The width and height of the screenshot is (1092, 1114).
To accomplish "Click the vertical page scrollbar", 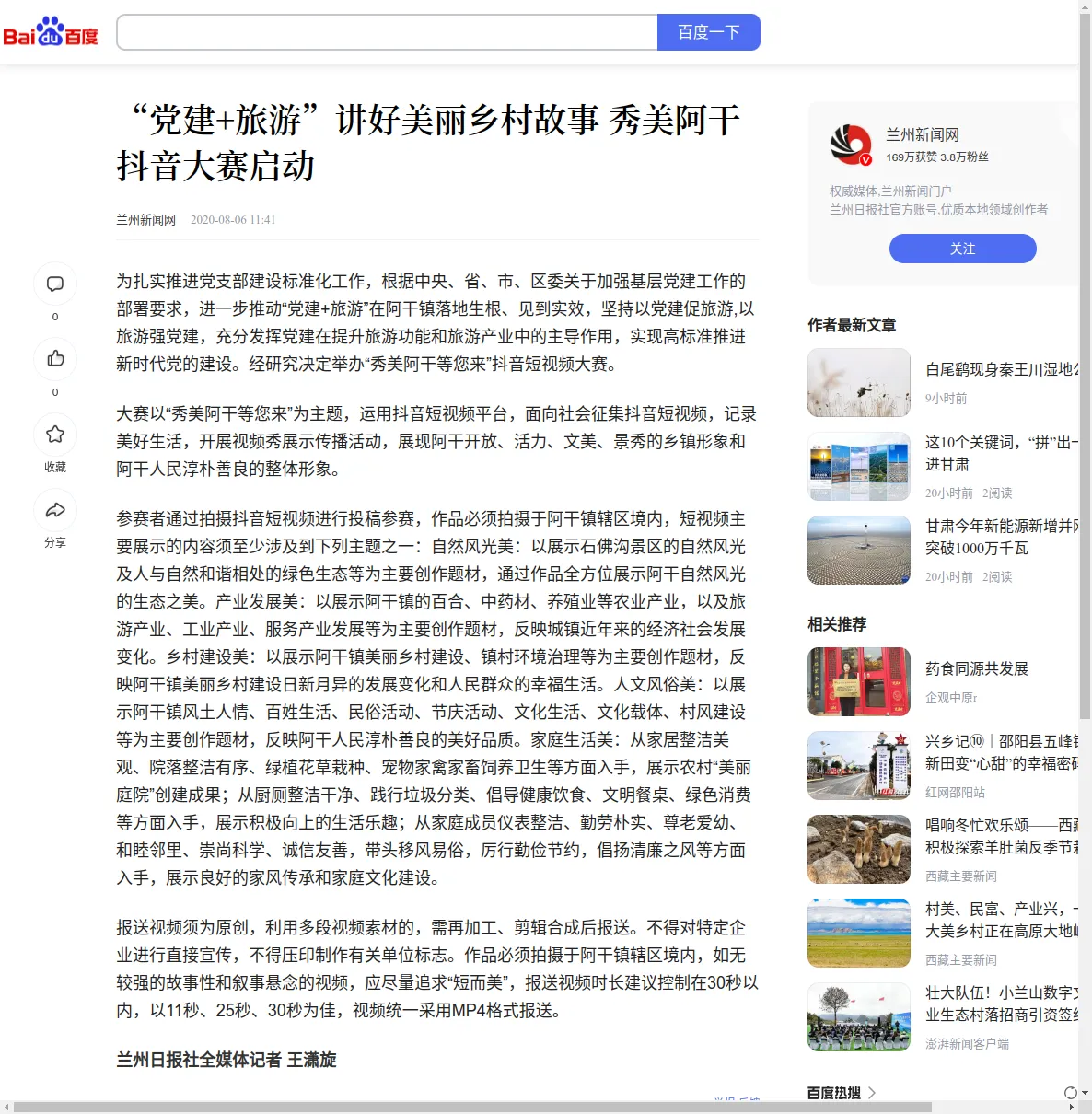I will (x=1086, y=368).
